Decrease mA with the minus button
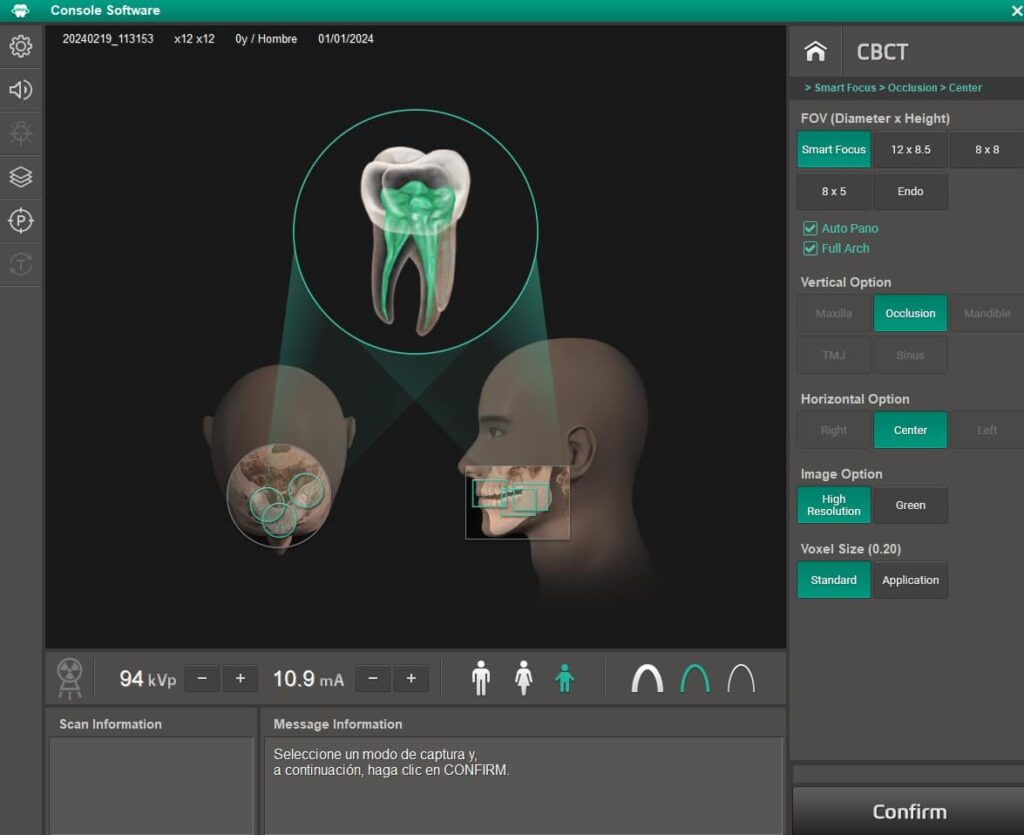Image resolution: width=1024 pixels, height=835 pixels. pyautogui.click(x=373, y=679)
